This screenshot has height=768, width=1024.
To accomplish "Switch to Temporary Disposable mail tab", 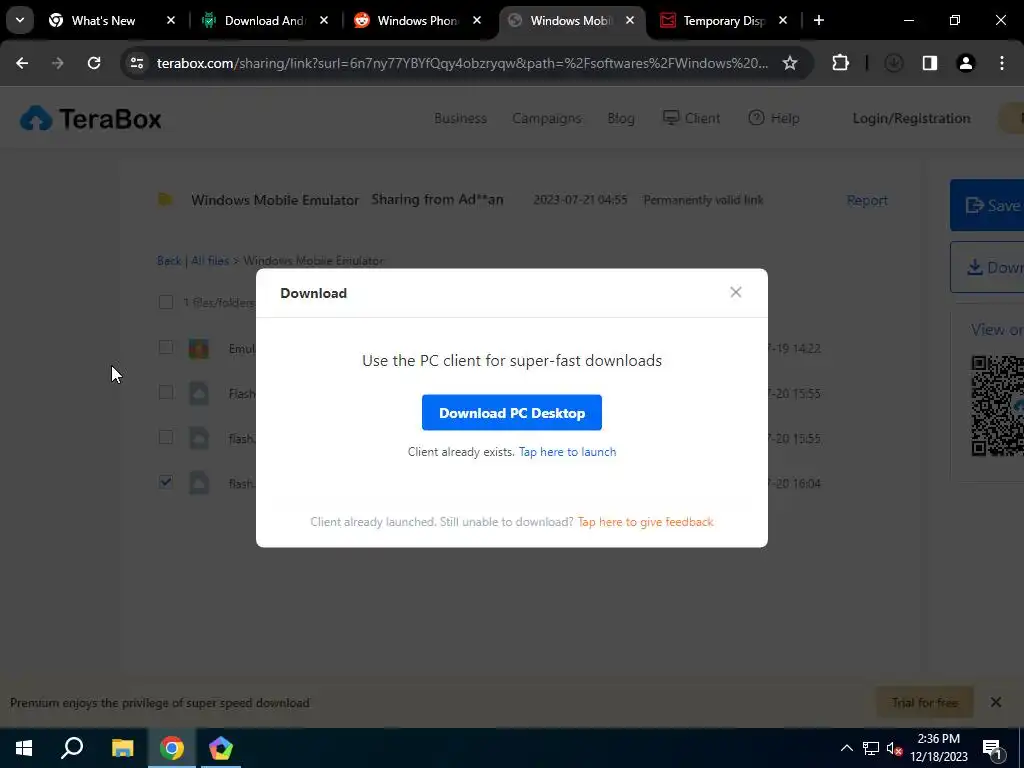I will coord(714,21).
